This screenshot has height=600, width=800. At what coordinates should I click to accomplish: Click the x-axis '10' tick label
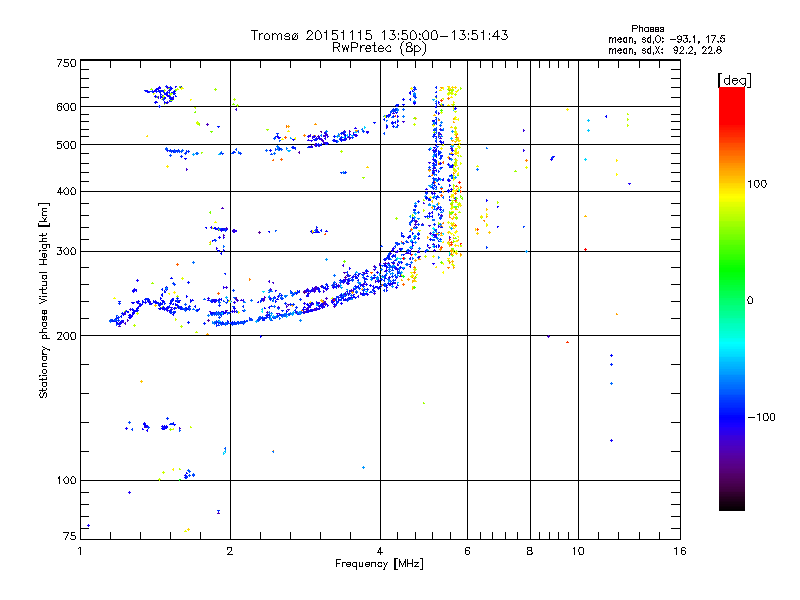tap(578, 551)
